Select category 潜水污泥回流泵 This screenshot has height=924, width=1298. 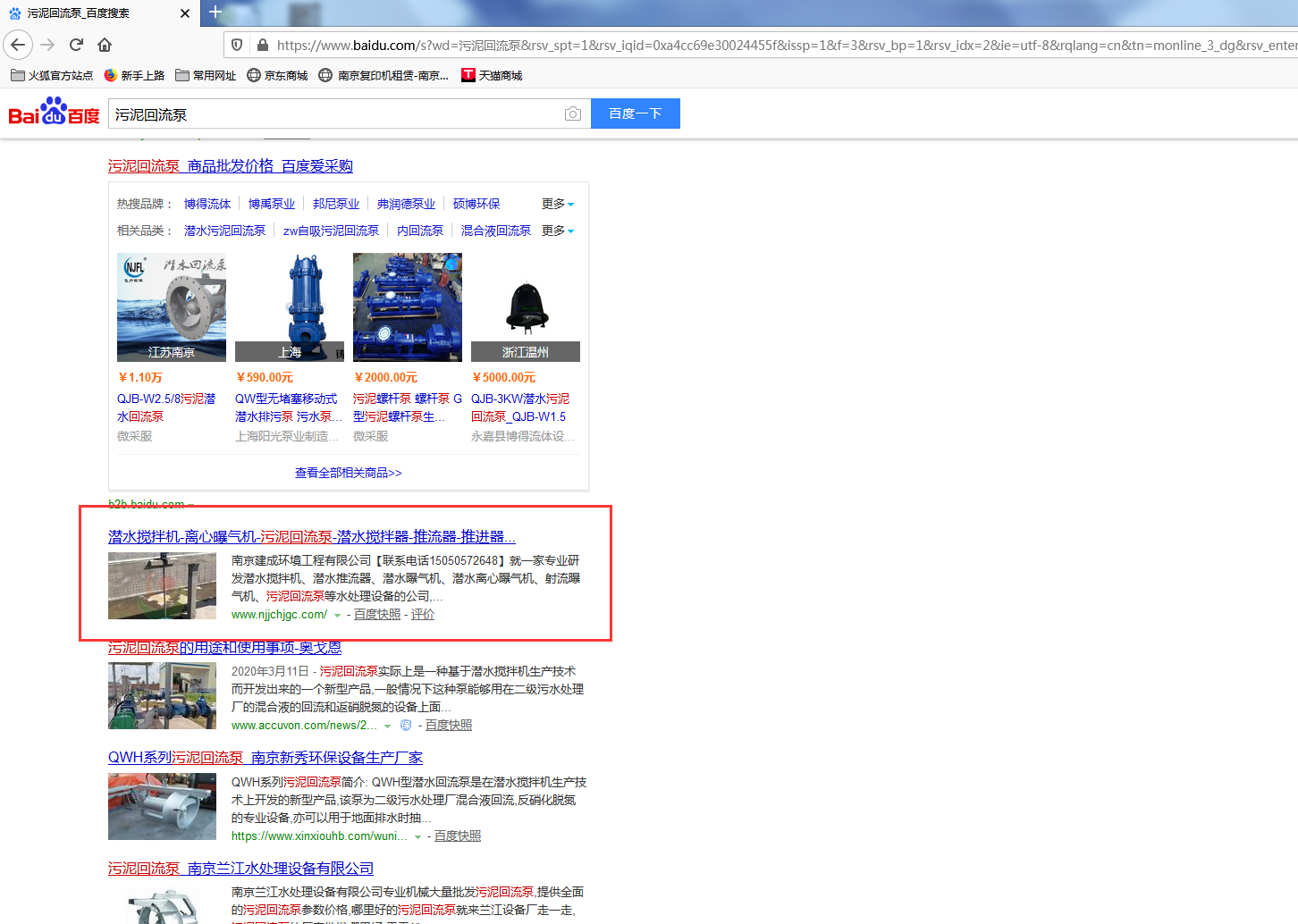[224, 231]
